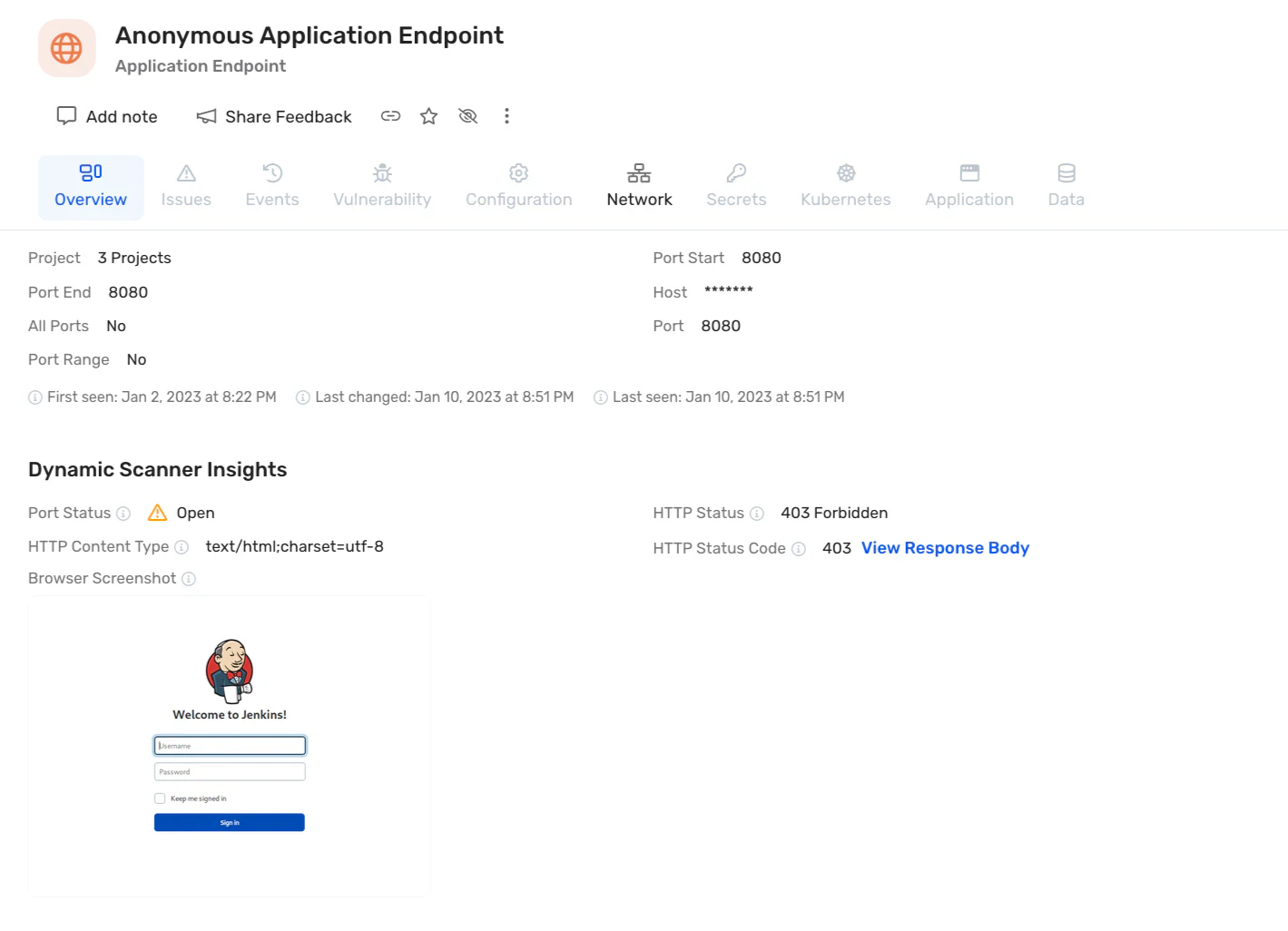
Task: Open the three-dot more options menu
Action: (x=506, y=116)
